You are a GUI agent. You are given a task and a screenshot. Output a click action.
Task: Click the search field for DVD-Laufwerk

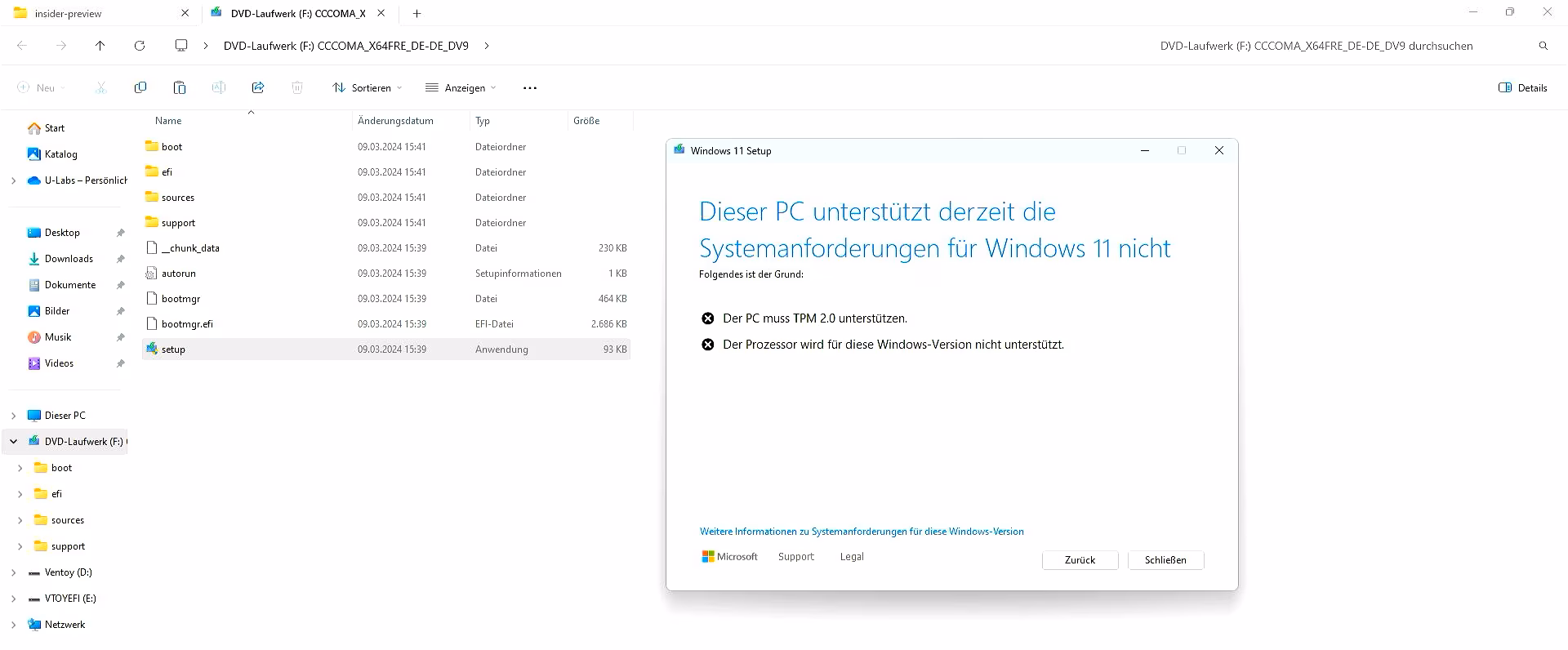pyautogui.click(x=1316, y=46)
